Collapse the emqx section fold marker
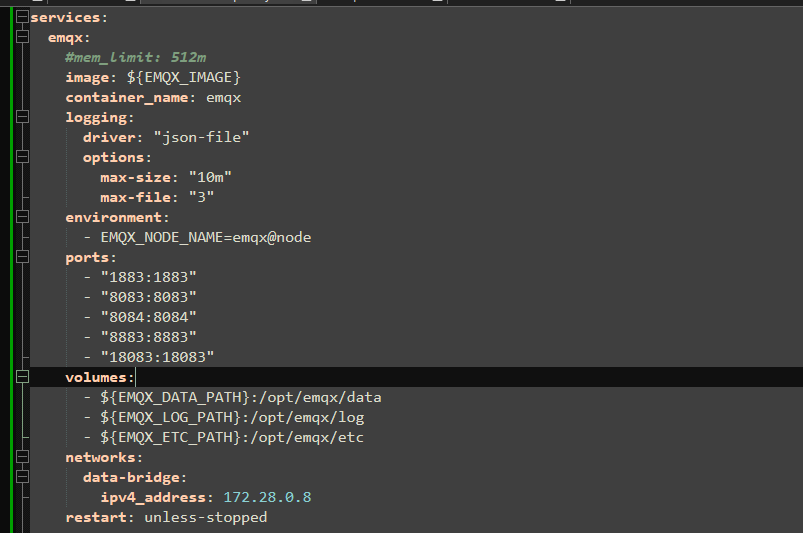 point(22,37)
